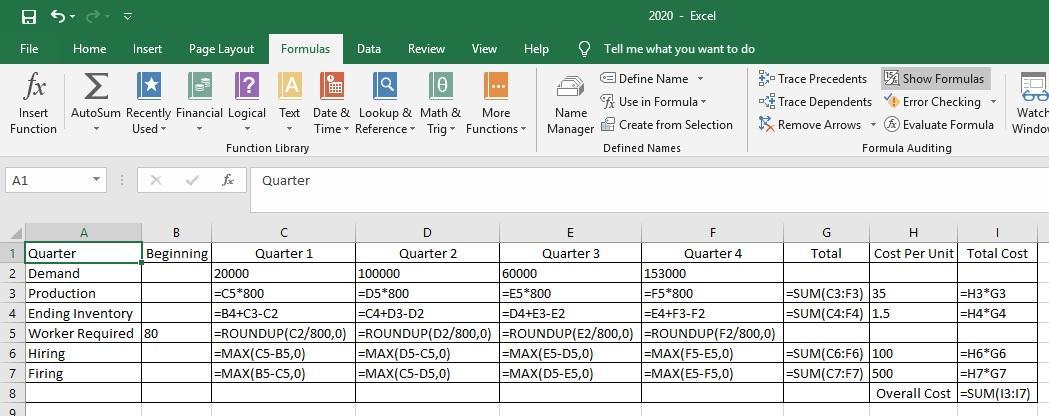1049x416 pixels.
Task: Open the Insert Function fx button
Action: click(33, 104)
